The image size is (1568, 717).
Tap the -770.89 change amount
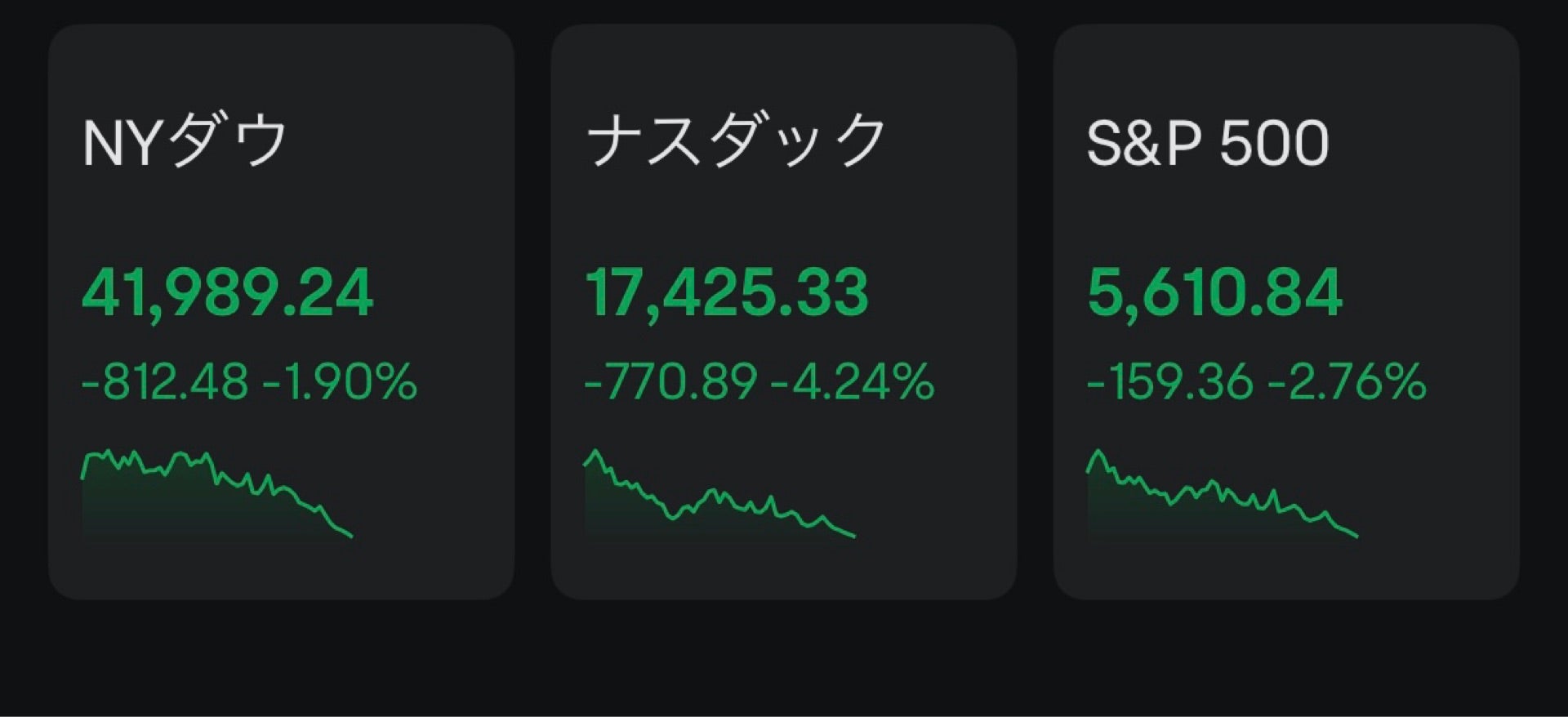670,381
